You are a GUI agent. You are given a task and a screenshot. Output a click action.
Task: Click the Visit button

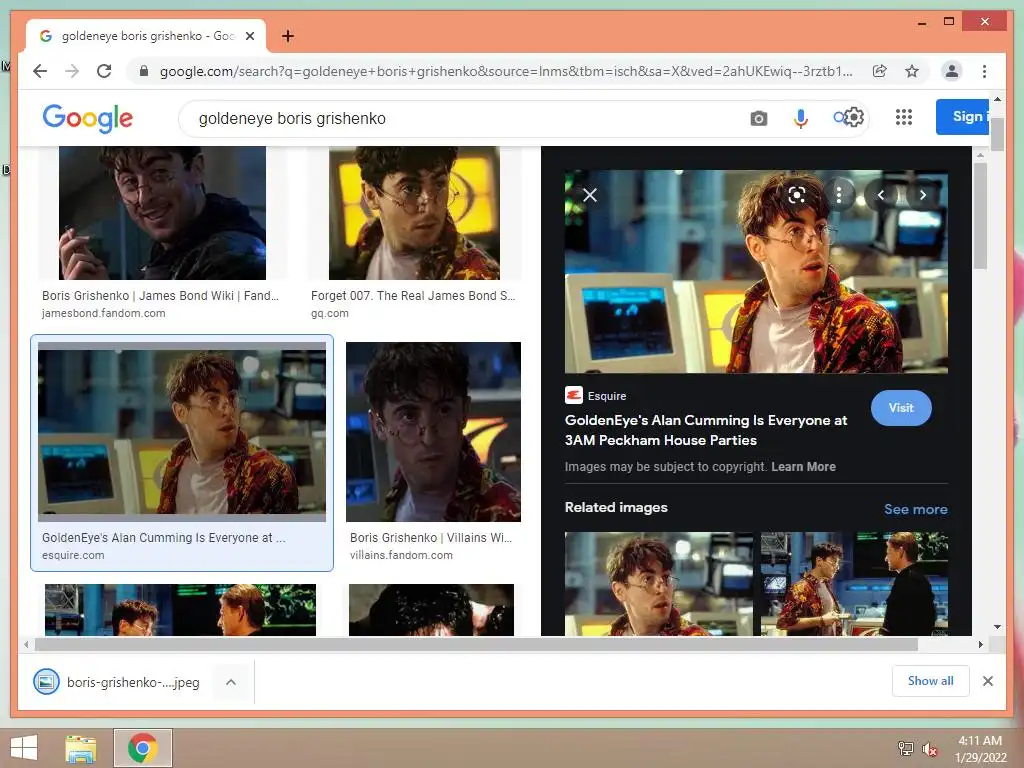point(901,408)
